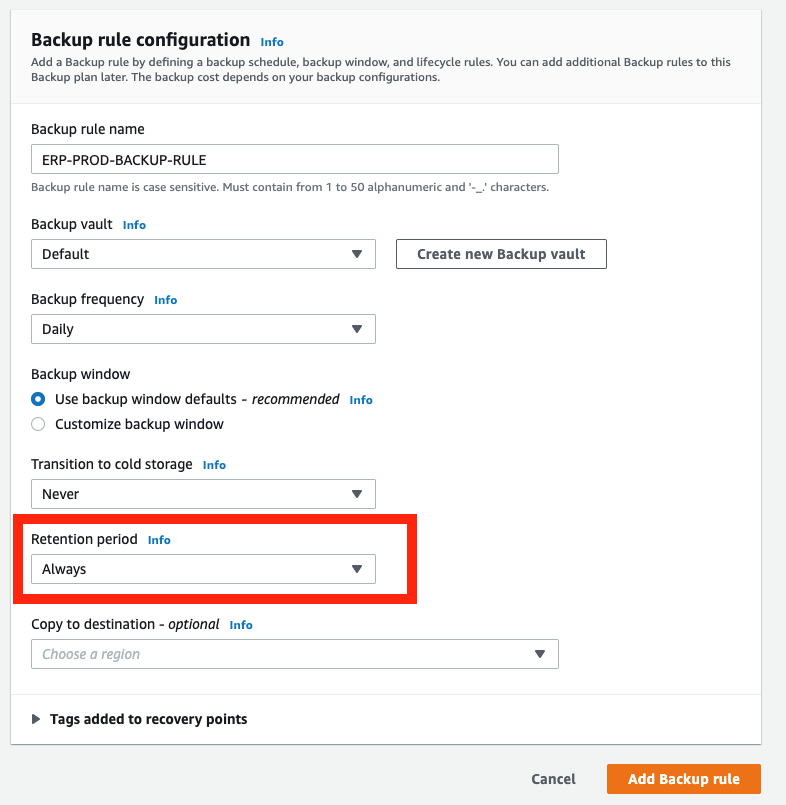
Task: Open Info next to Backup frequency
Action: tap(165, 299)
